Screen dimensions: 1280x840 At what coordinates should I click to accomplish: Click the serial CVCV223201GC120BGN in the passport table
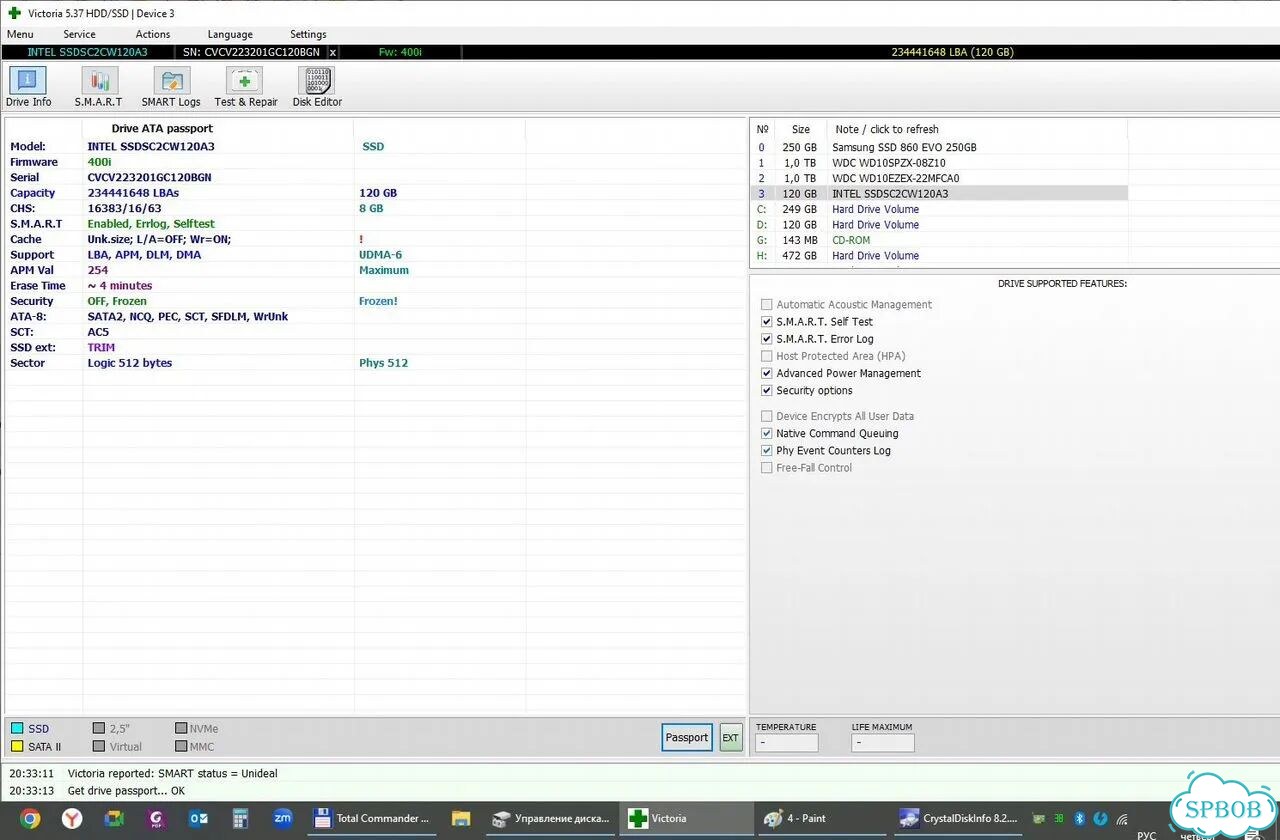149,177
